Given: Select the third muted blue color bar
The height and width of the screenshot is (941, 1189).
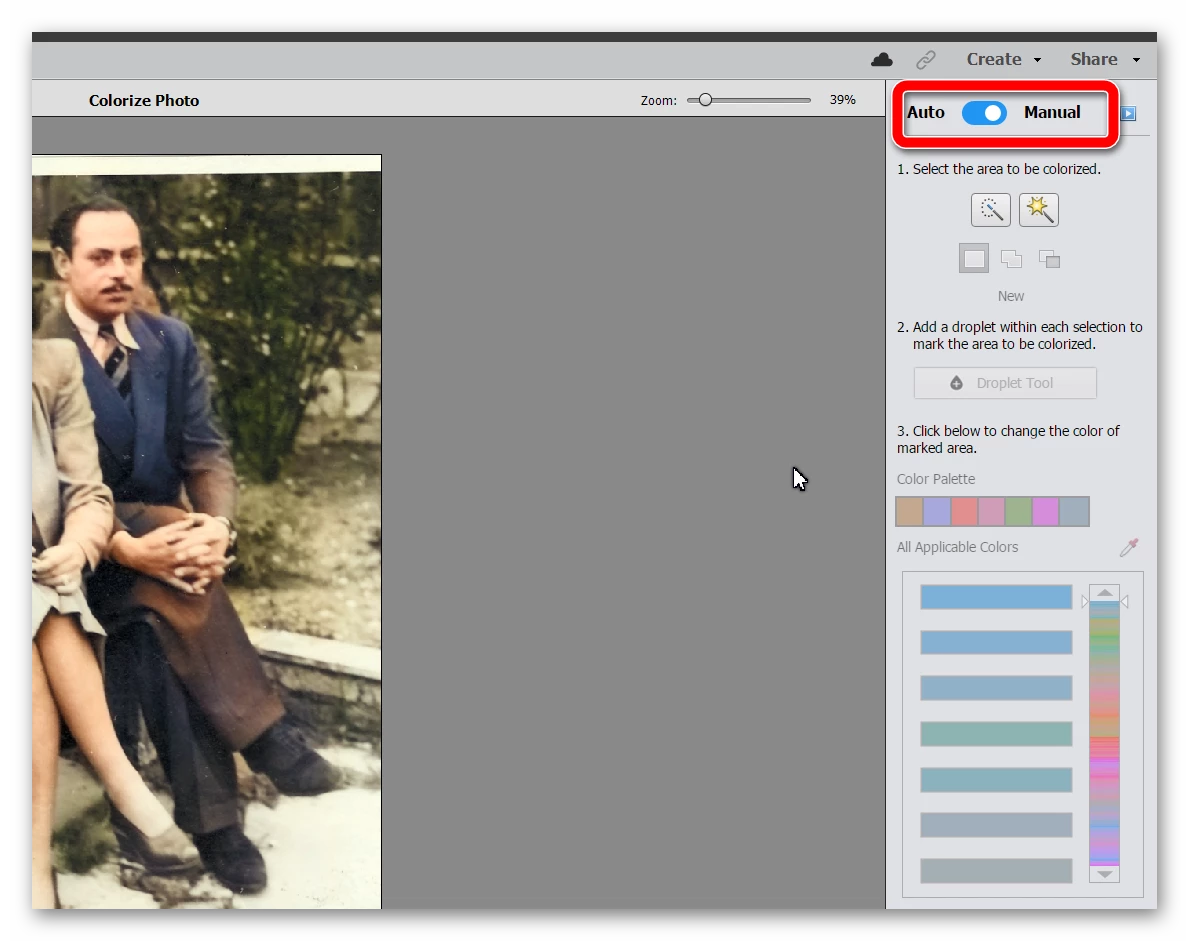Looking at the screenshot, I should click(x=996, y=688).
